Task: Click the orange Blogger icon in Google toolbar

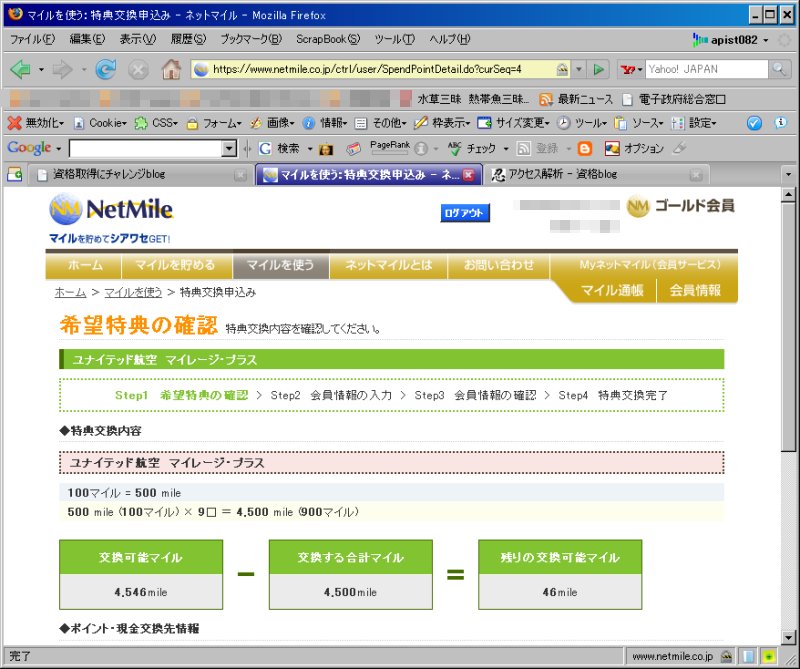Action: 585,148
